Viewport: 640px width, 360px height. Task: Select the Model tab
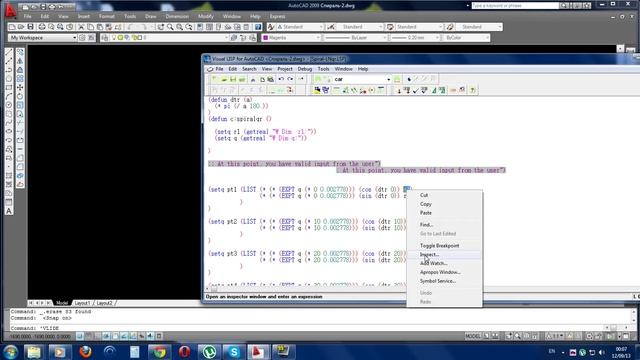pos(62,303)
